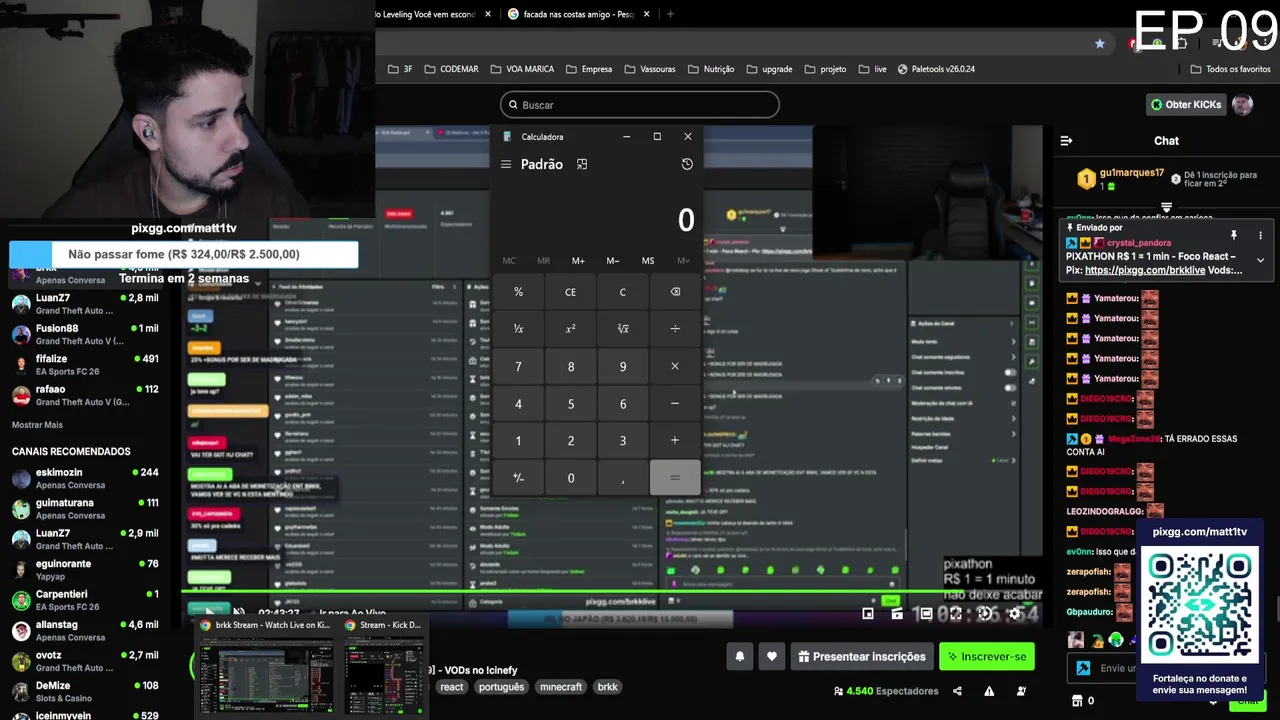Open the Fusion88 channel in the sidebar

(85, 334)
